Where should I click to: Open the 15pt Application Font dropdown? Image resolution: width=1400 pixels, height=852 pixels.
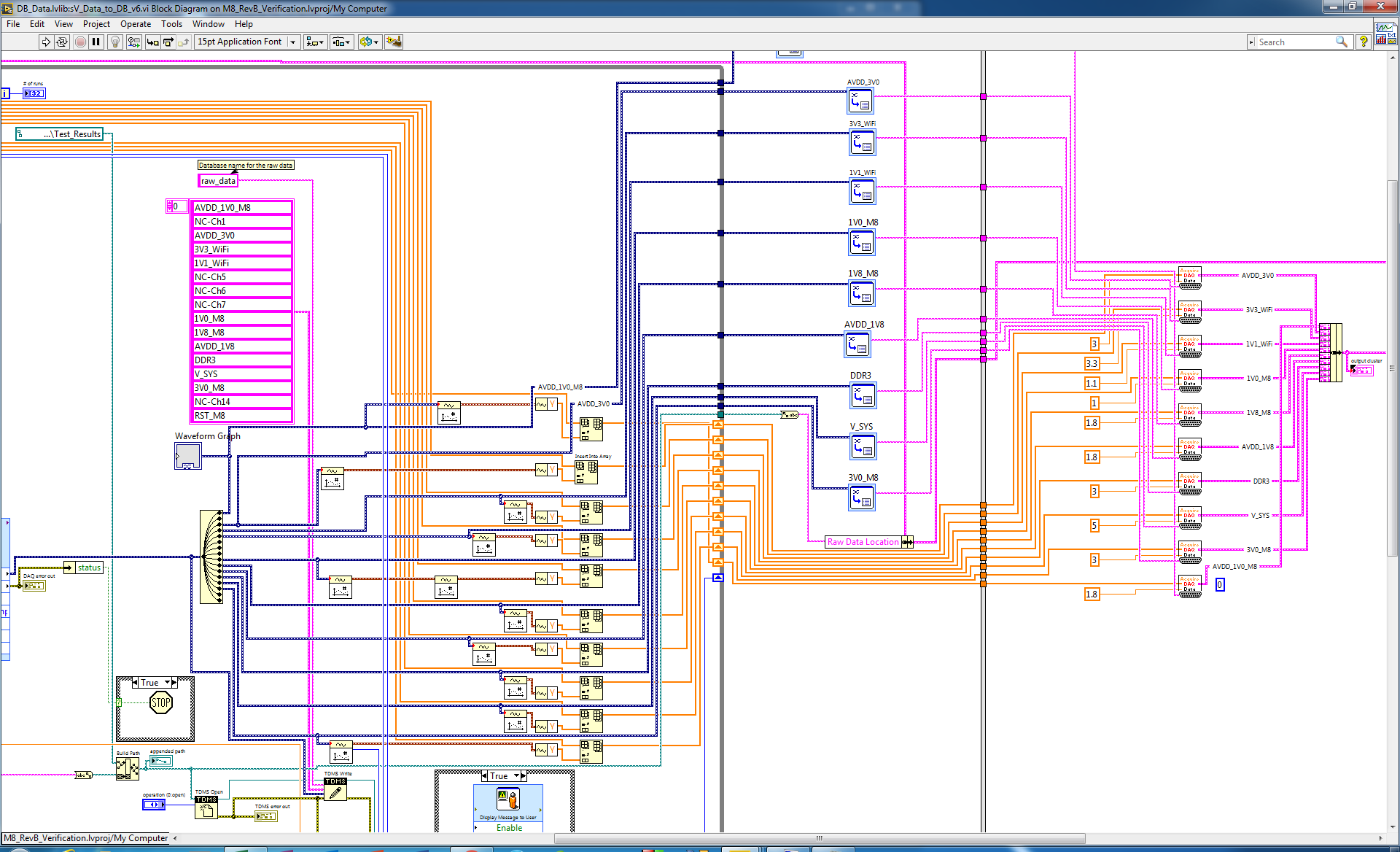pos(247,42)
